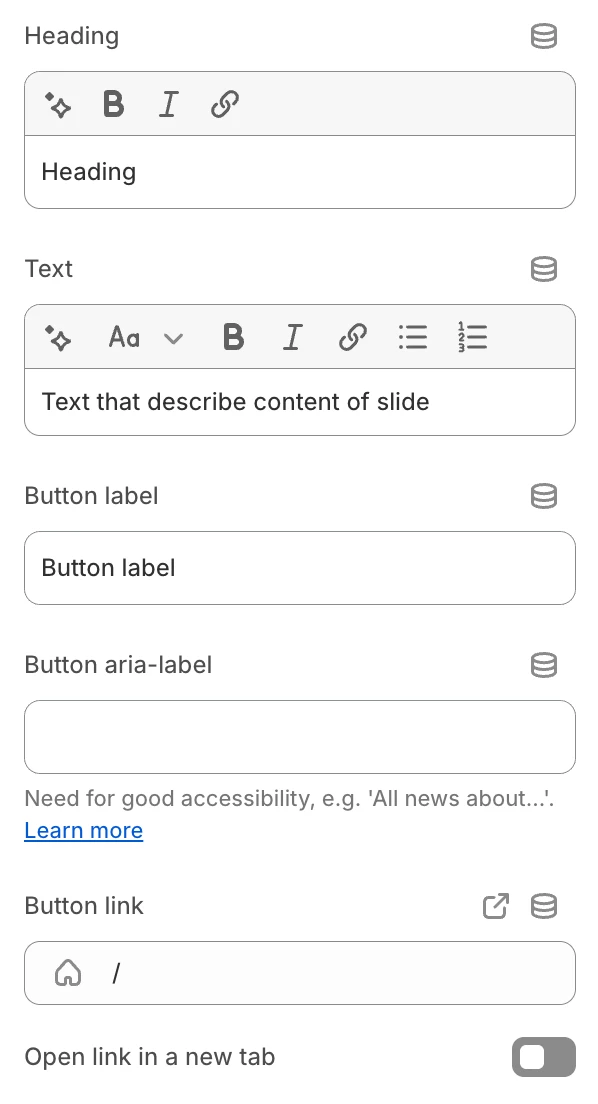Click AI generate icon in Heading toolbar
Viewport: 598px width, 1104px height.
coord(58,105)
